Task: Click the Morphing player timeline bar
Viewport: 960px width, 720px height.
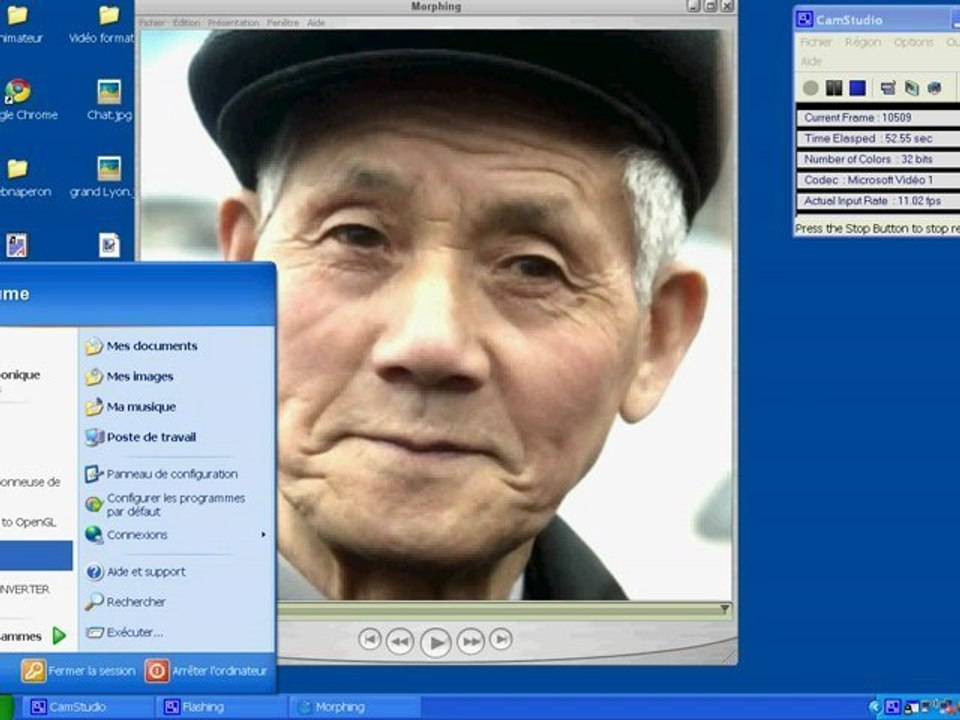Action: click(505, 609)
